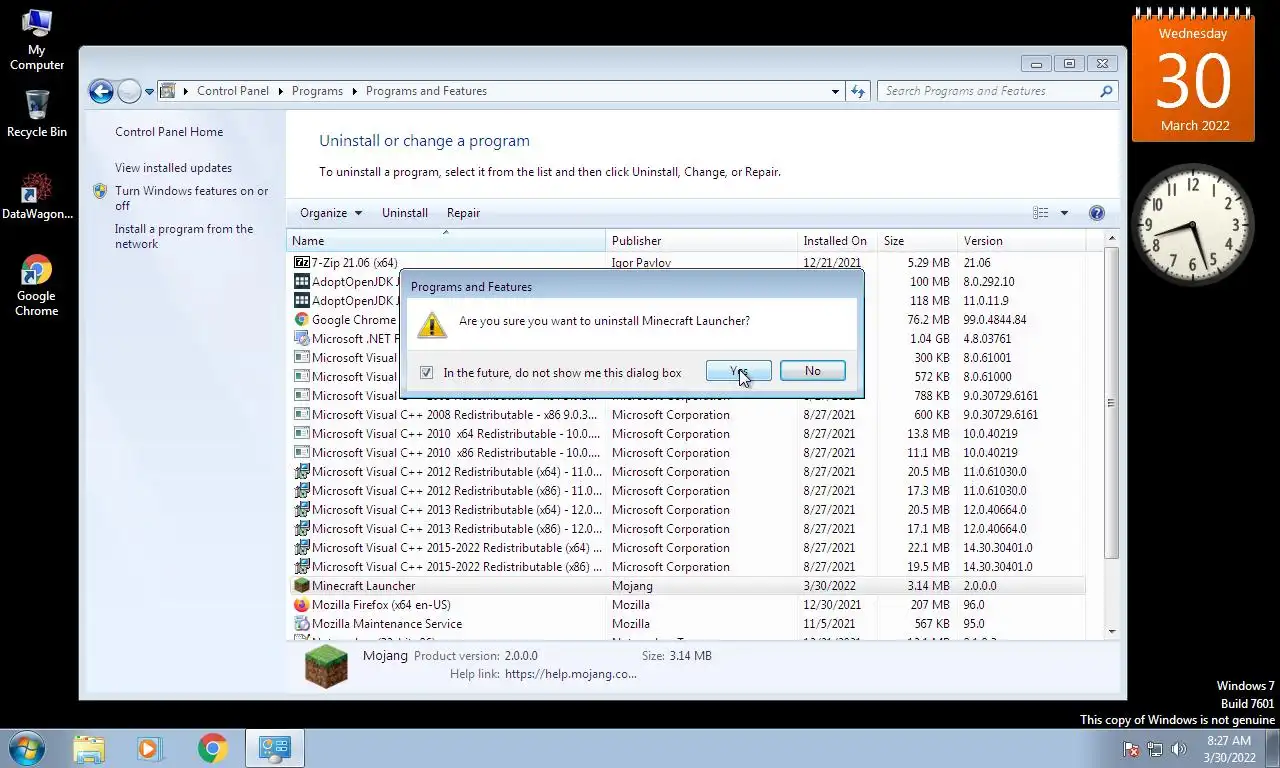Click the Refresh button beside address bar
Image resolution: width=1280 pixels, height=768 pixels.
[x=858, y=91]
